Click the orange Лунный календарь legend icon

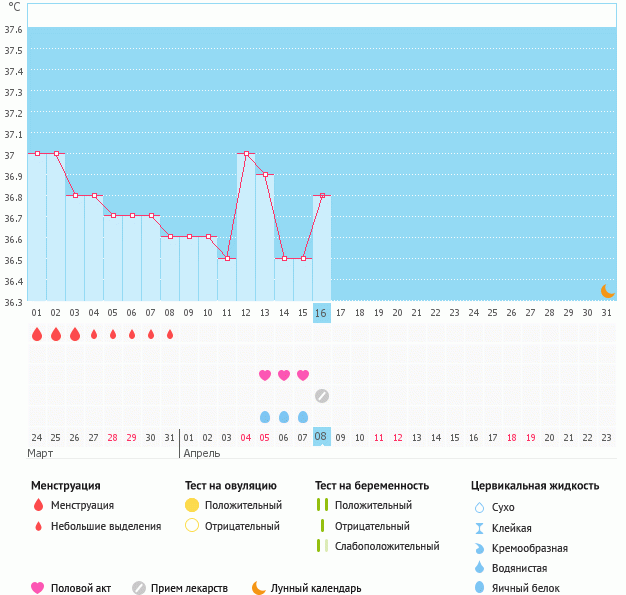pos(259,588)
